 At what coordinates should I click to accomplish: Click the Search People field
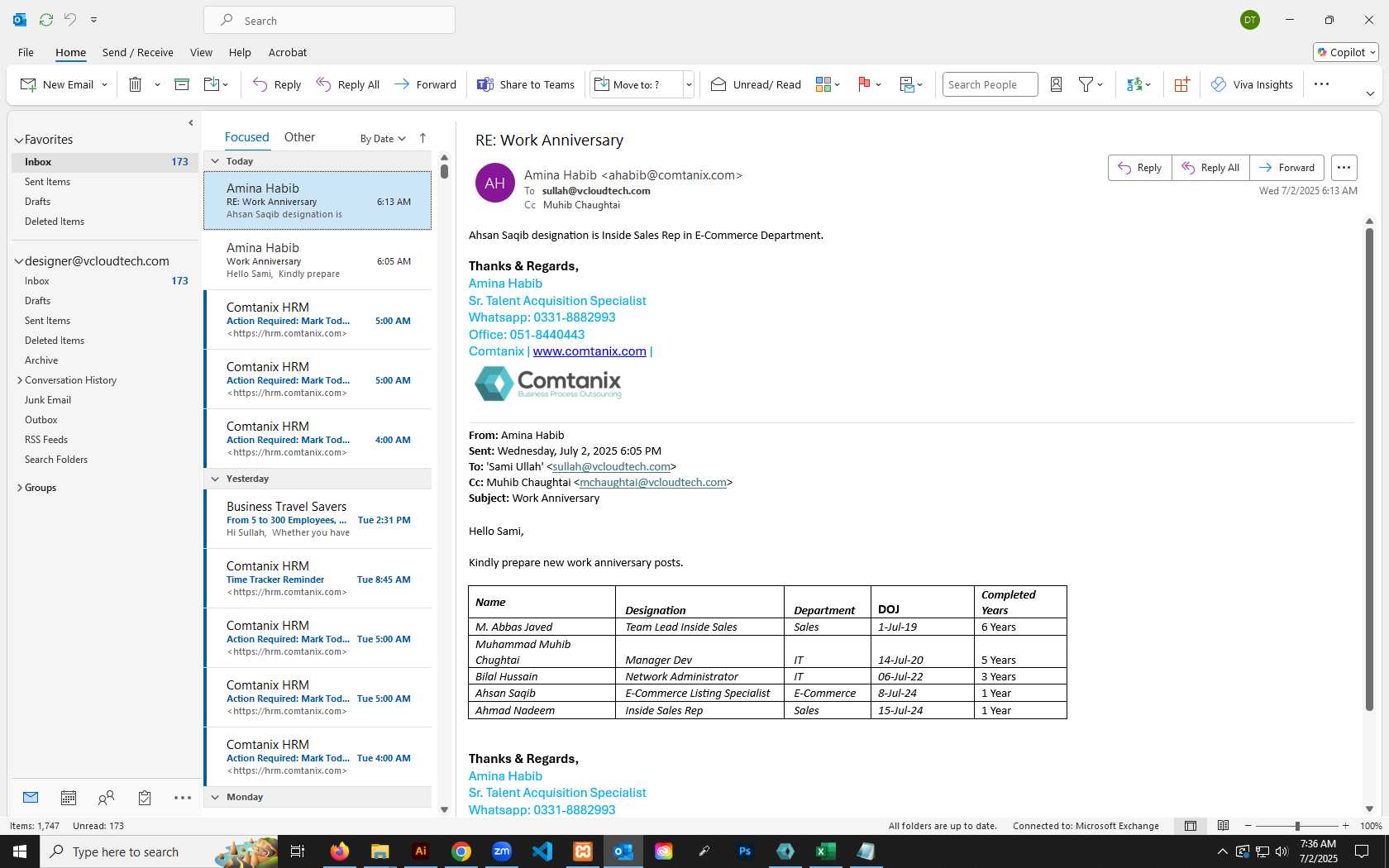click(990, 84)
